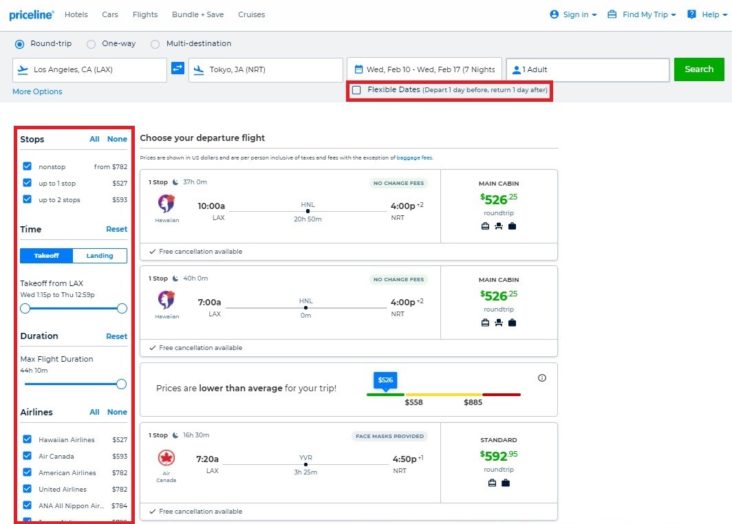Switch to the Takeoff time tab
Viewport: 732px width, 524px height.
click(46, 255)
